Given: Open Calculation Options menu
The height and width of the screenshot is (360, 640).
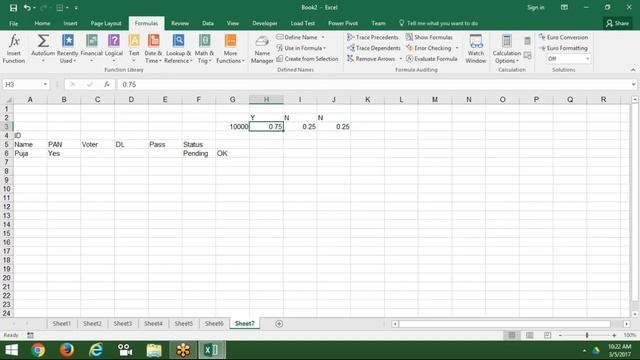Looking at the screenshot, I should (x=507, y=49).
